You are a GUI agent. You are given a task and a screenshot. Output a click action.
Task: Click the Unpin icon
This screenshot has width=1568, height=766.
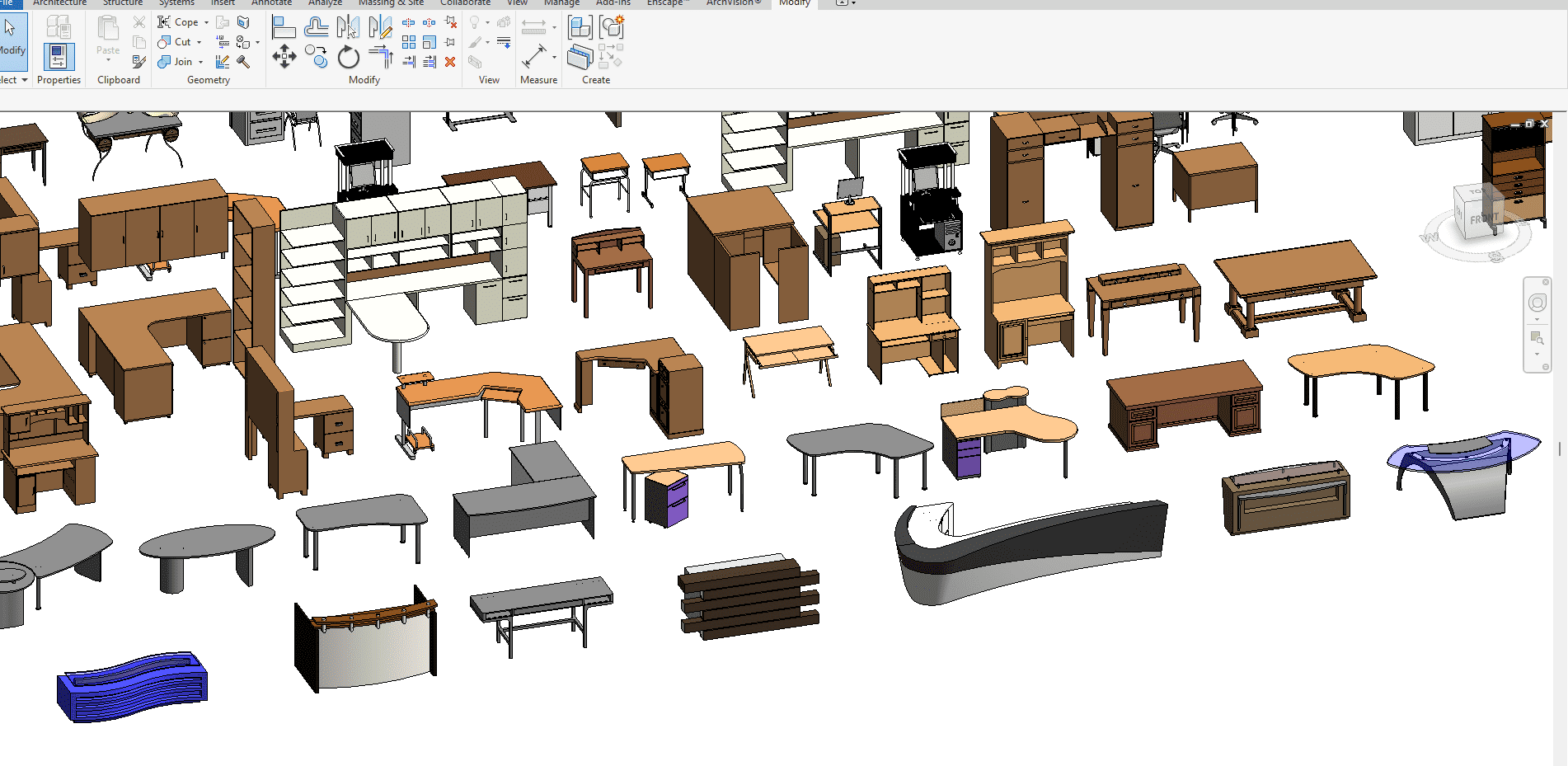451,22
